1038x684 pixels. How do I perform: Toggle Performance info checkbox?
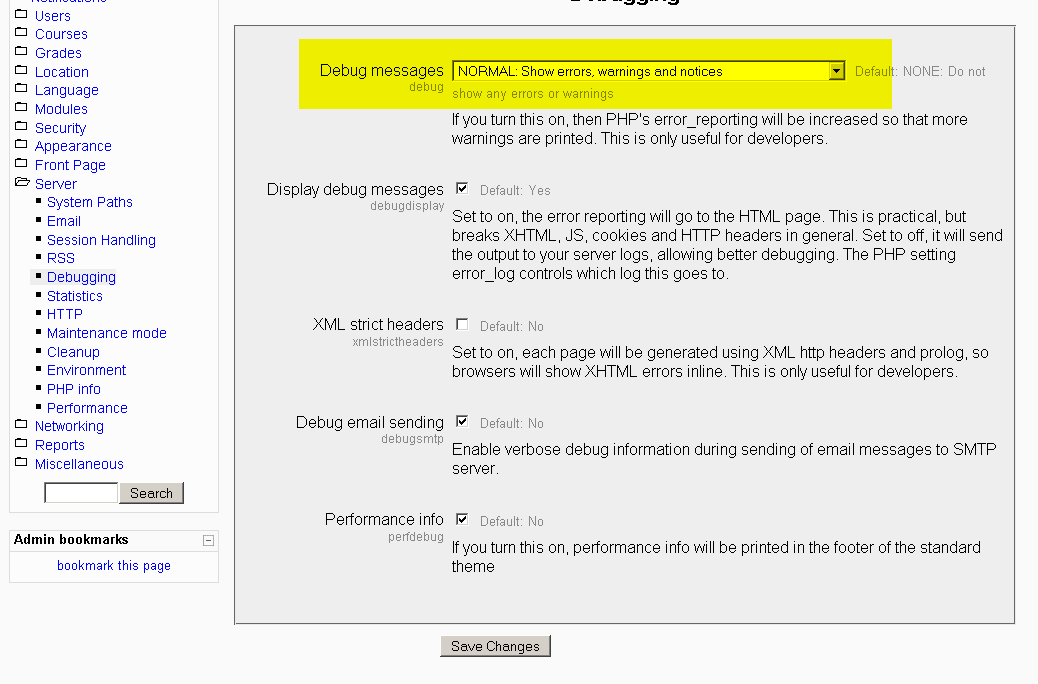pos(462,519)
